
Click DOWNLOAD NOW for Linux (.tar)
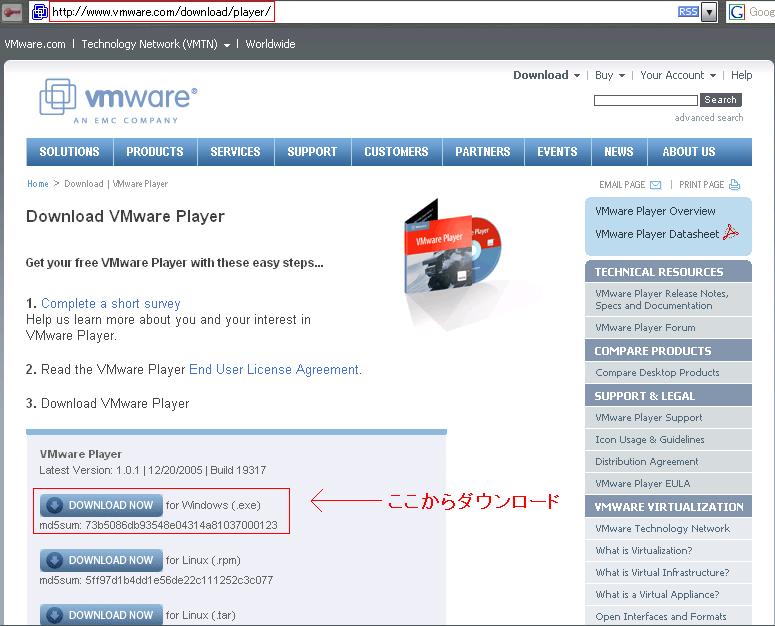101,614
